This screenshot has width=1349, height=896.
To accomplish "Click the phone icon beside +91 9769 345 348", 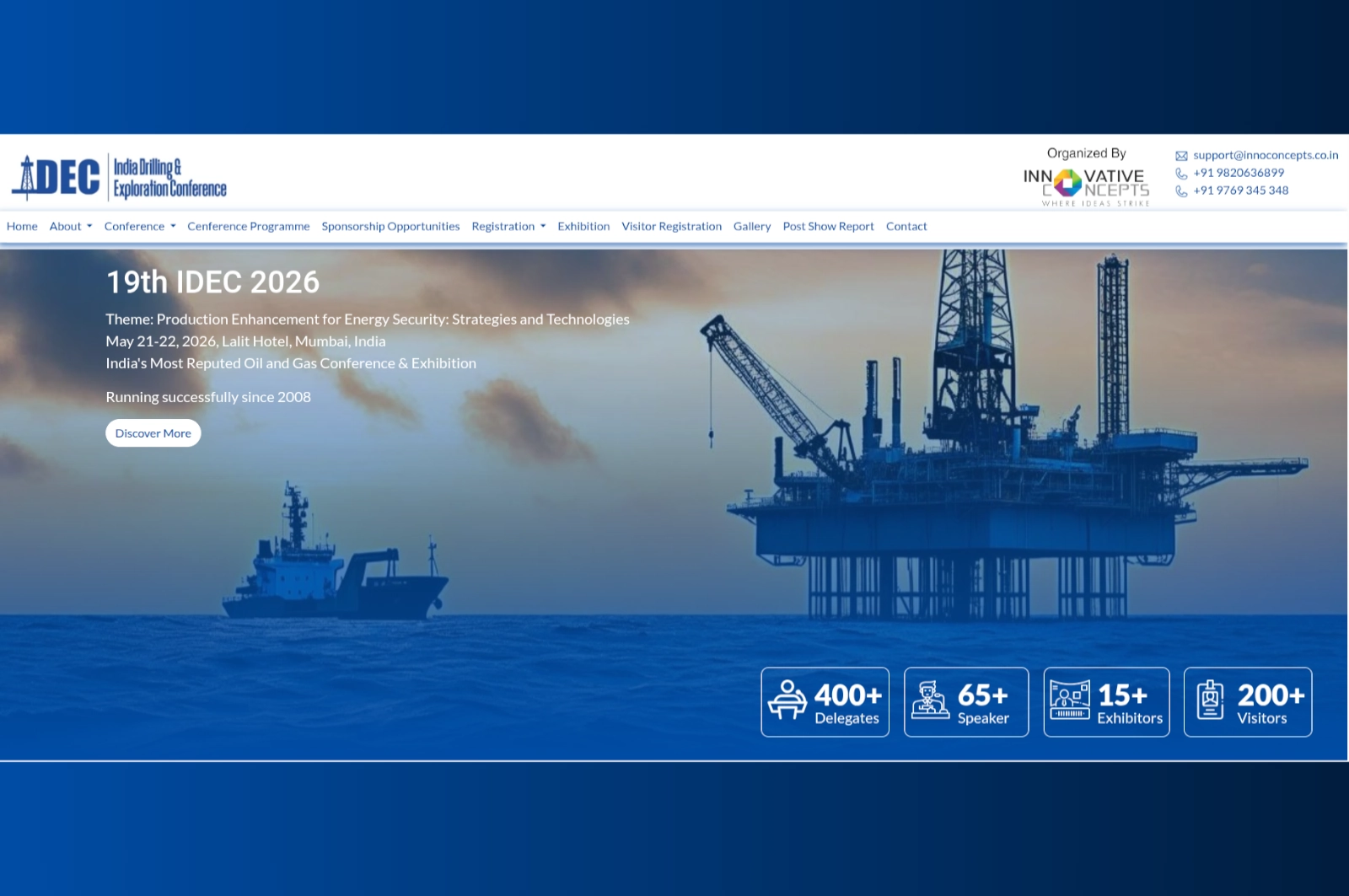I will 1181,191.
